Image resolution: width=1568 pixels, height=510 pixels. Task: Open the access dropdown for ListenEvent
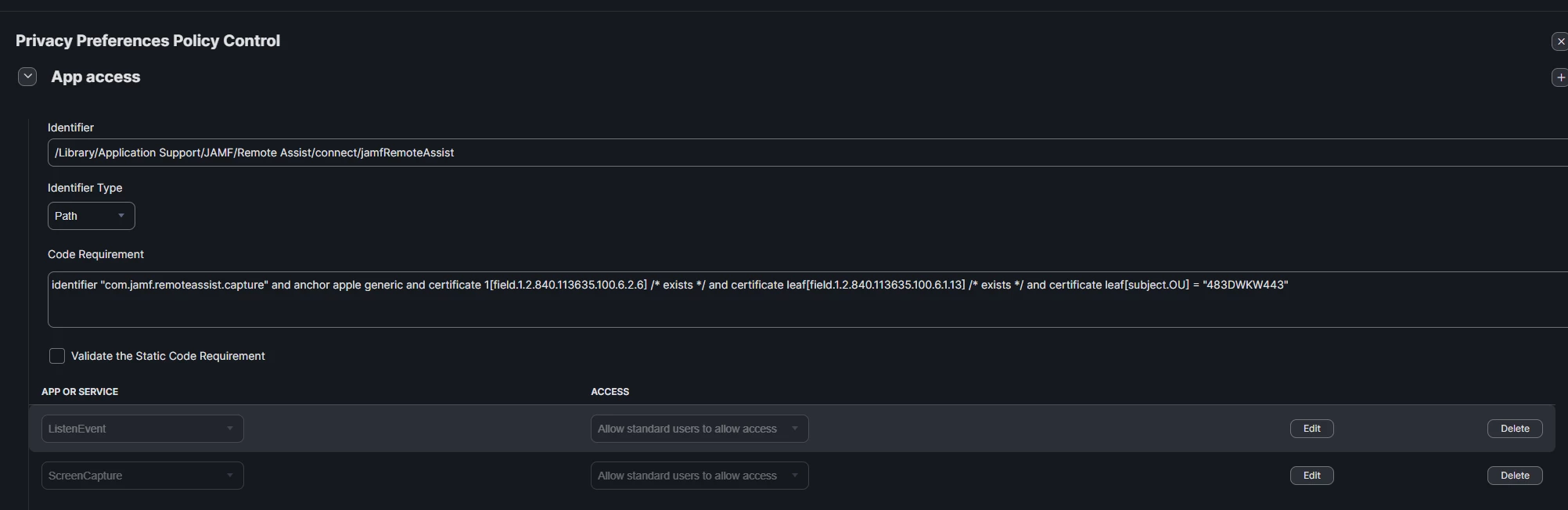(699, 429)
